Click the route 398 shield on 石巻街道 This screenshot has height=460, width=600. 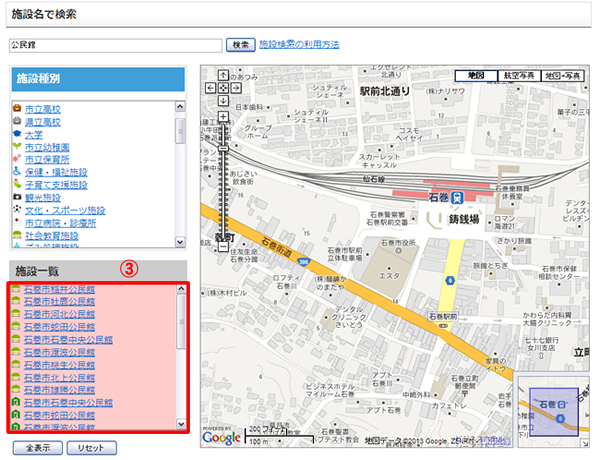coord(303,262)
